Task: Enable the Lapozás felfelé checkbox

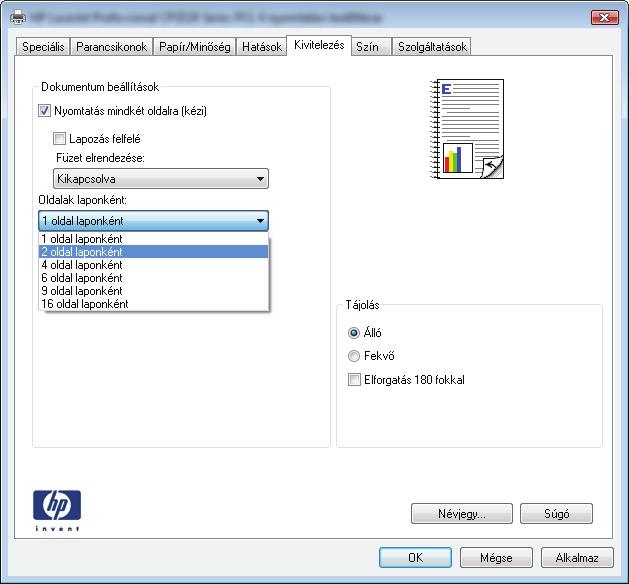Action: point(59,139)
